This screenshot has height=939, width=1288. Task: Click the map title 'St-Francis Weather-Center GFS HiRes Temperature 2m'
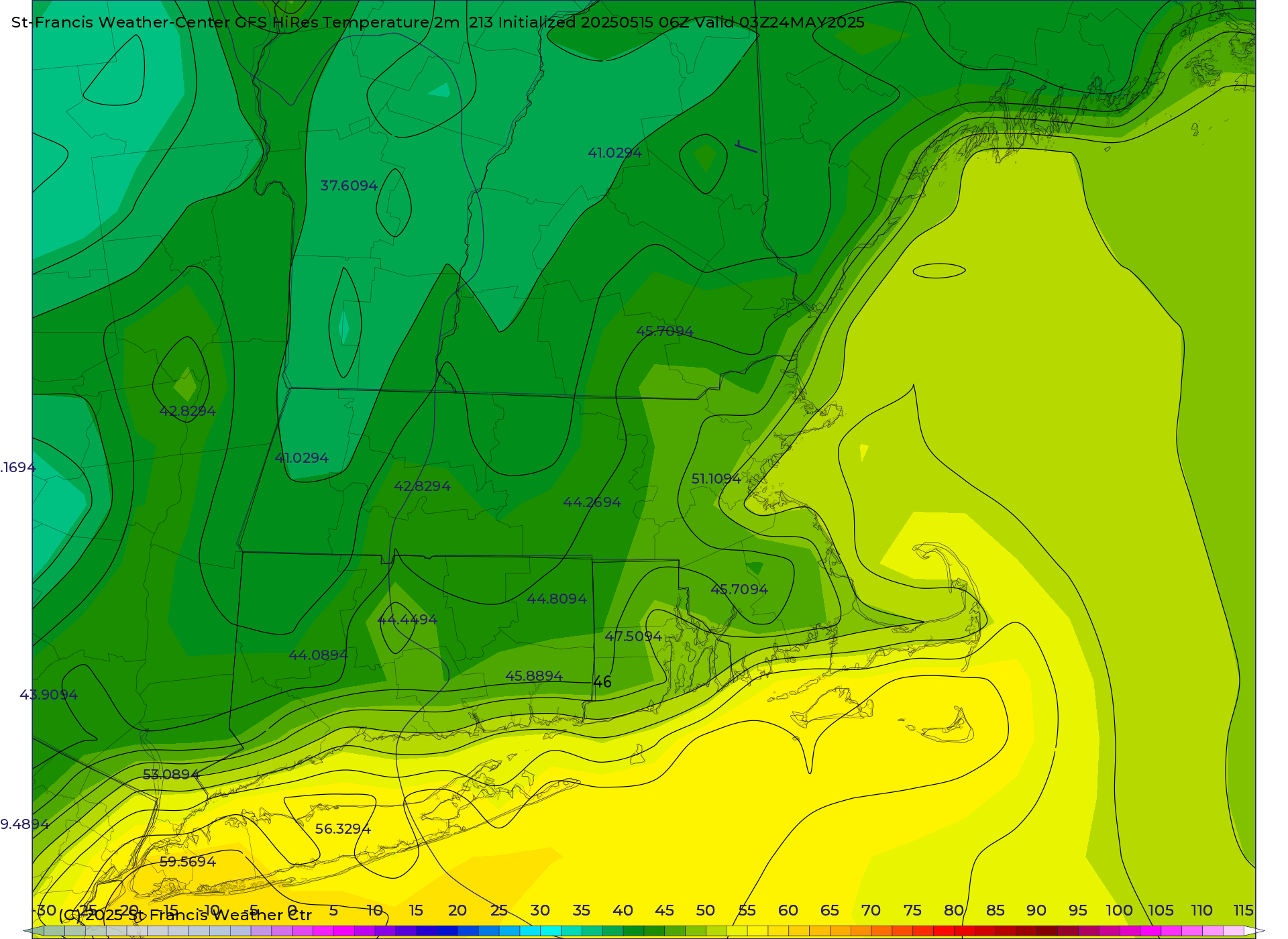(x=235, y=22)
